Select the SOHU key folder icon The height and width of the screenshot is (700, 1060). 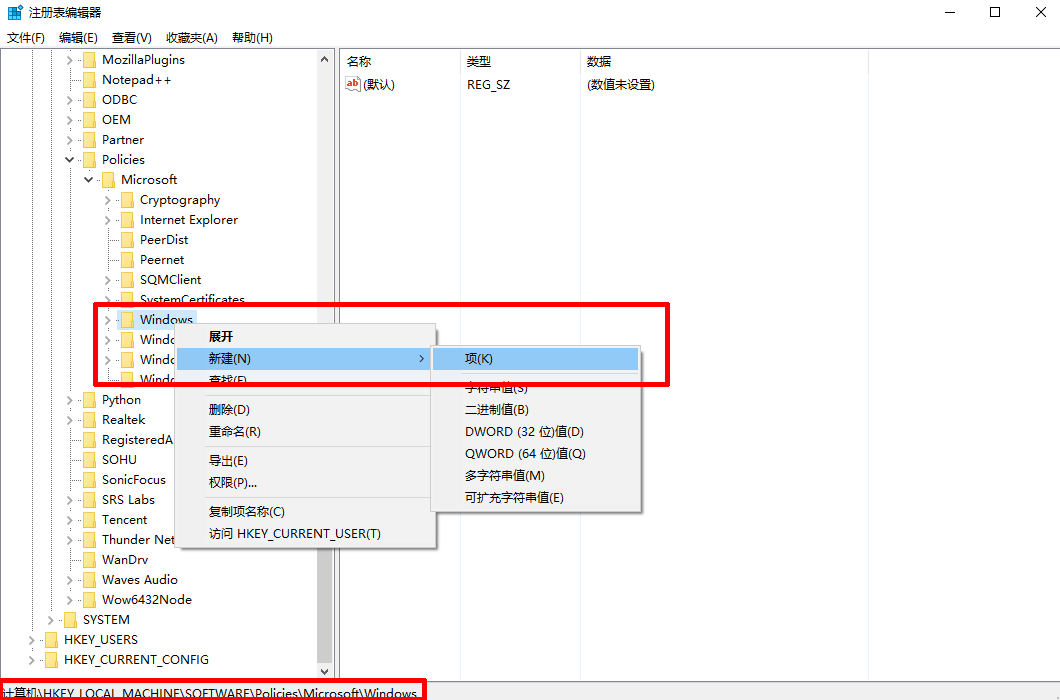coord(88,459)
